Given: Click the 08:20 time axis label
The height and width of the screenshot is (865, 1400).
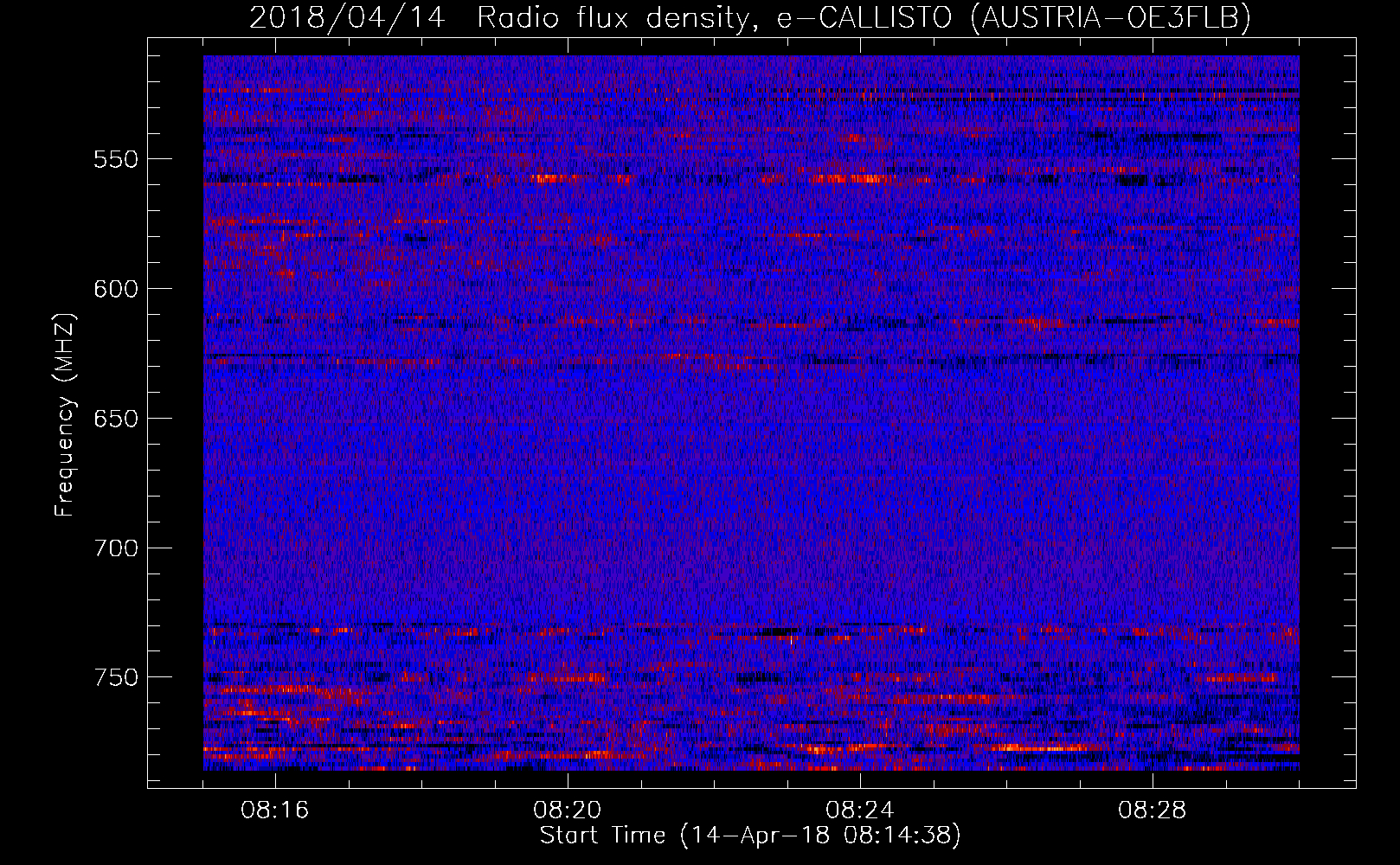Looking at the screenshot, I should pyautogui.click(x=568, y=811).
